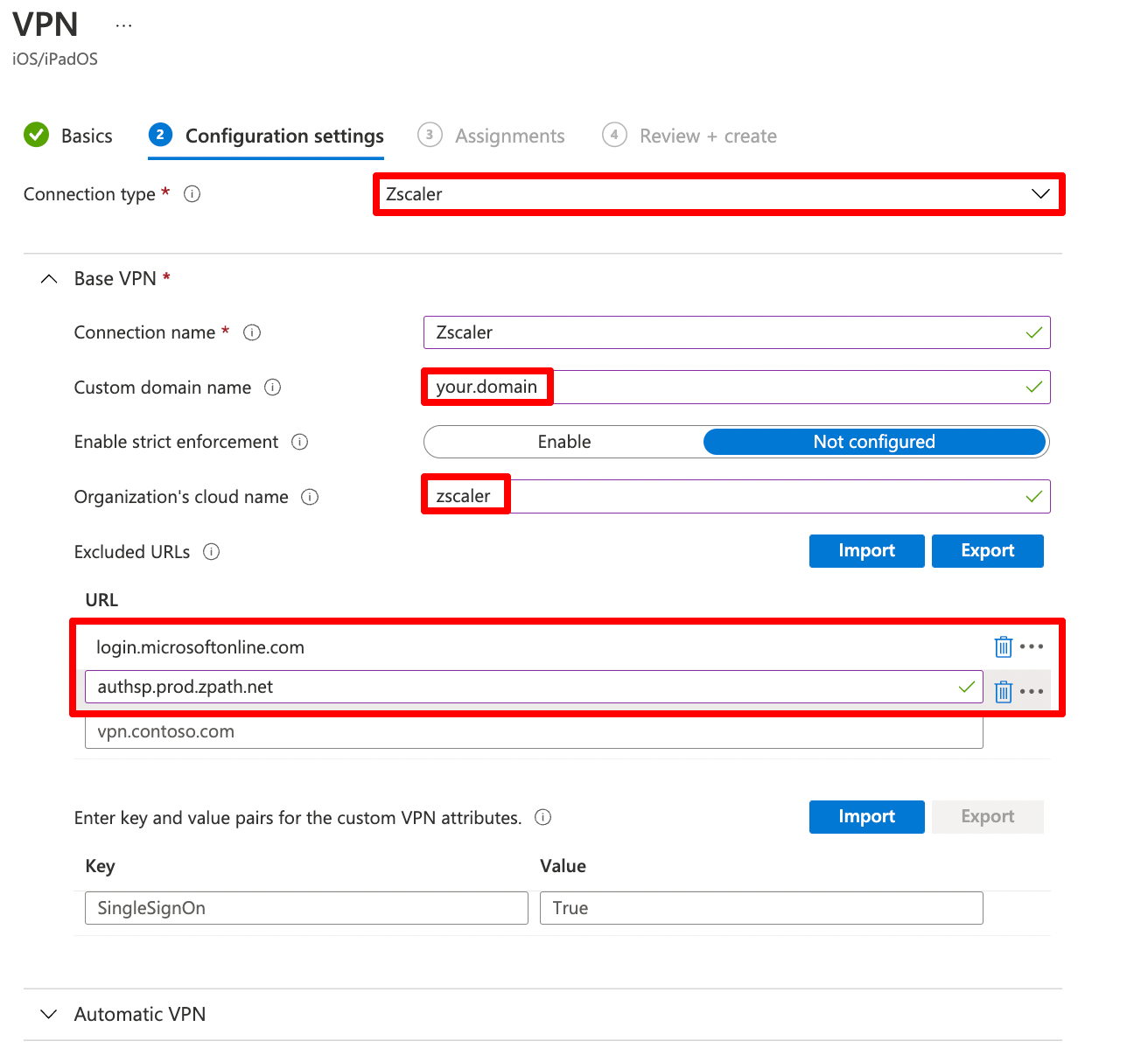This screenshot has width=1148, height=1048.
Task: Delete the authsp.prod.zpath.net URL entry
Action: (1003, 690)
